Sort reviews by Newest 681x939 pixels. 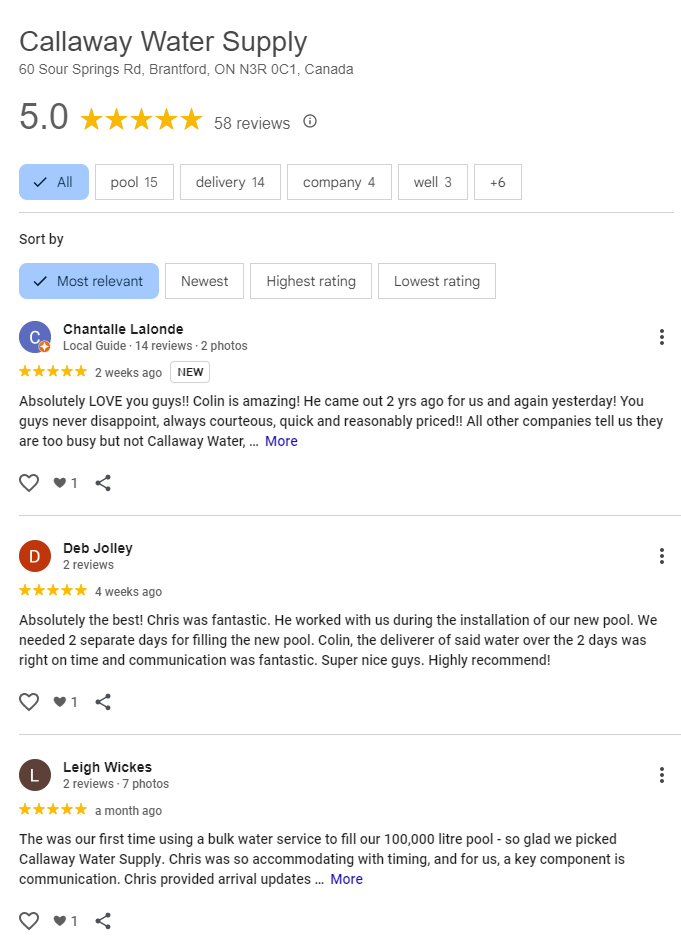tap(204, 281)
